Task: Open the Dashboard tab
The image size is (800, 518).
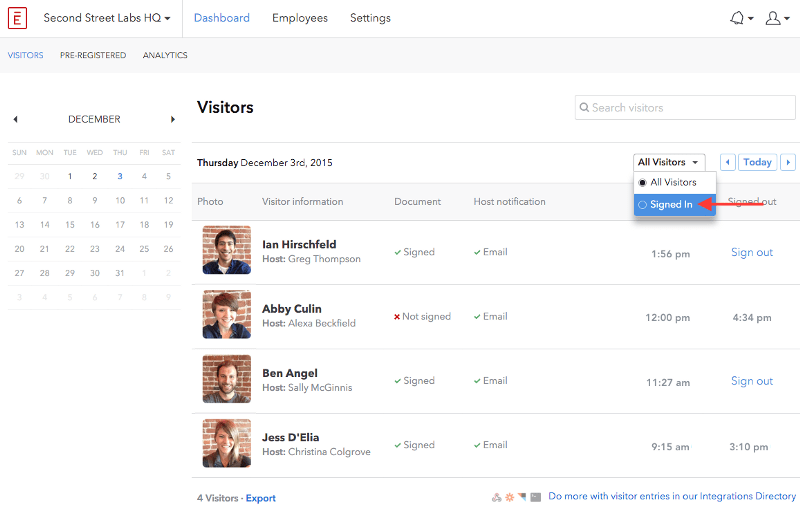Action: tap(221, 18)
